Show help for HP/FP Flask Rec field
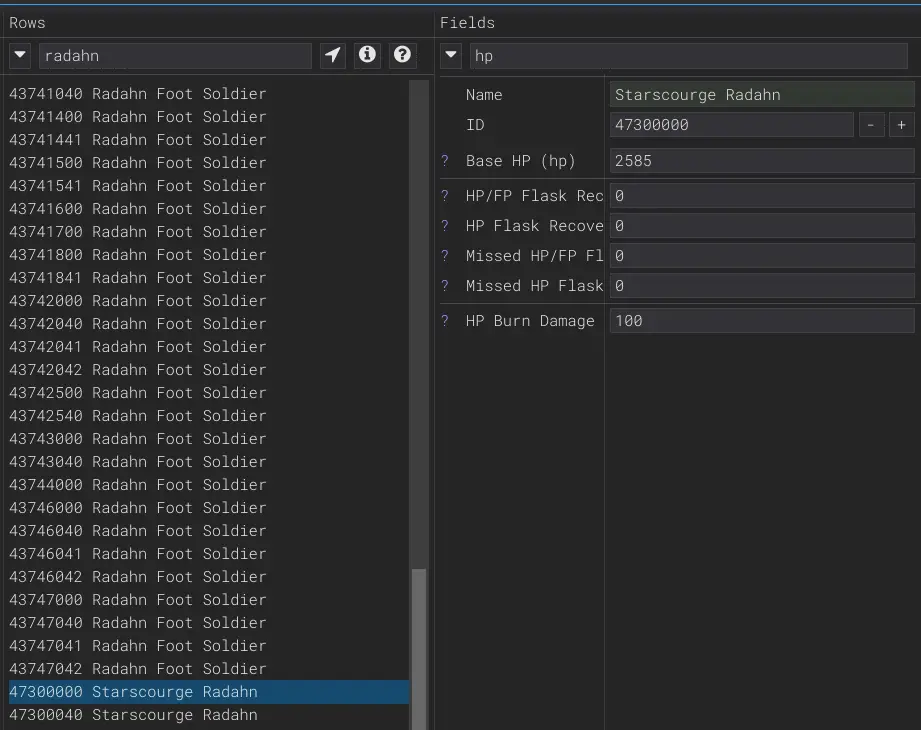 tap(445, 196)
